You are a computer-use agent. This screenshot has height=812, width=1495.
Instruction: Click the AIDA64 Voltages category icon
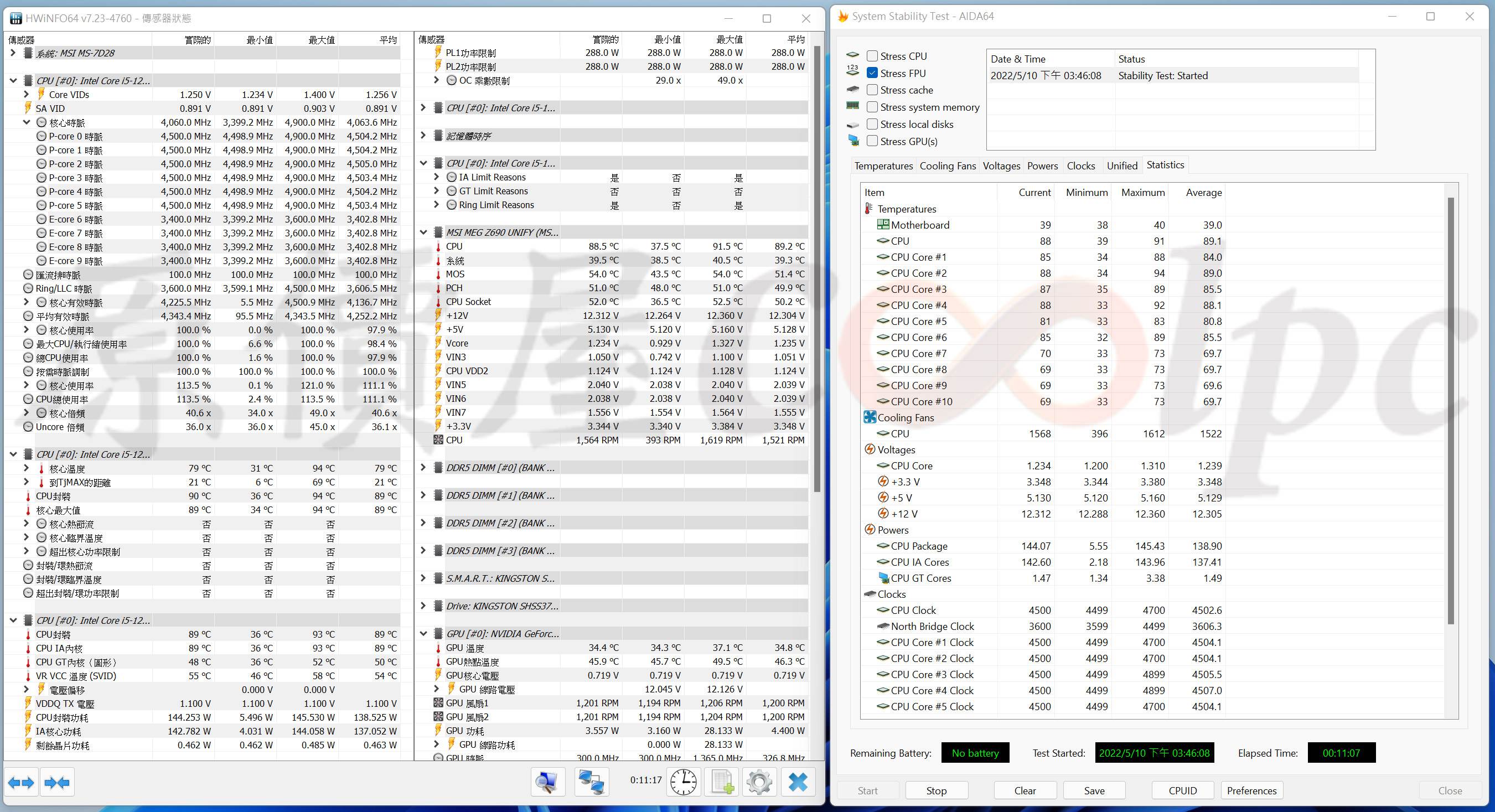(x=870, y=449)
